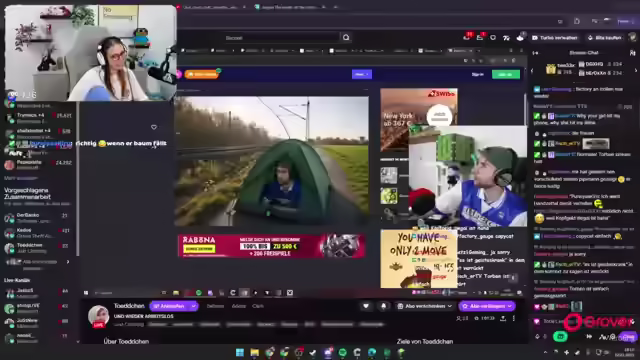This screenshot has height=360, width=640.
Task: Open the three-dot stream options menu
Action: (514, 318)
